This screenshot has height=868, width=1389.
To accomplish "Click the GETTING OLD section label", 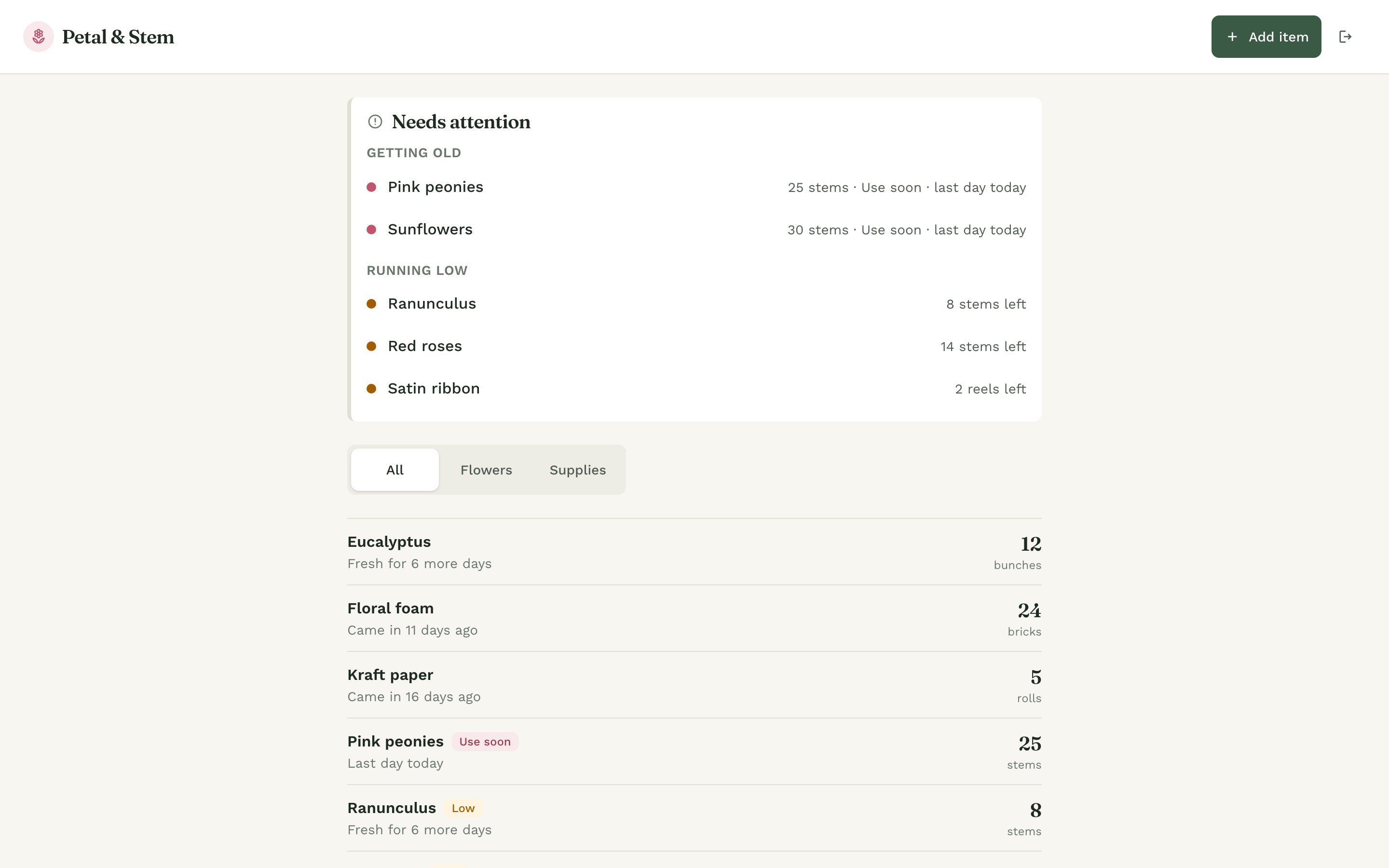I will pos(414,153).
